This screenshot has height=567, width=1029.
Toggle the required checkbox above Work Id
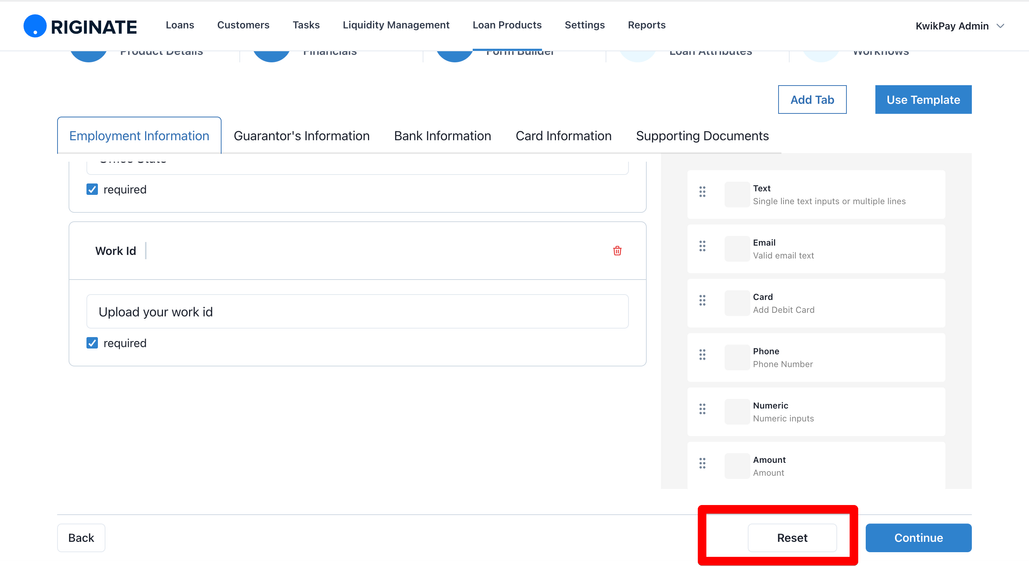tap(92, 189)
